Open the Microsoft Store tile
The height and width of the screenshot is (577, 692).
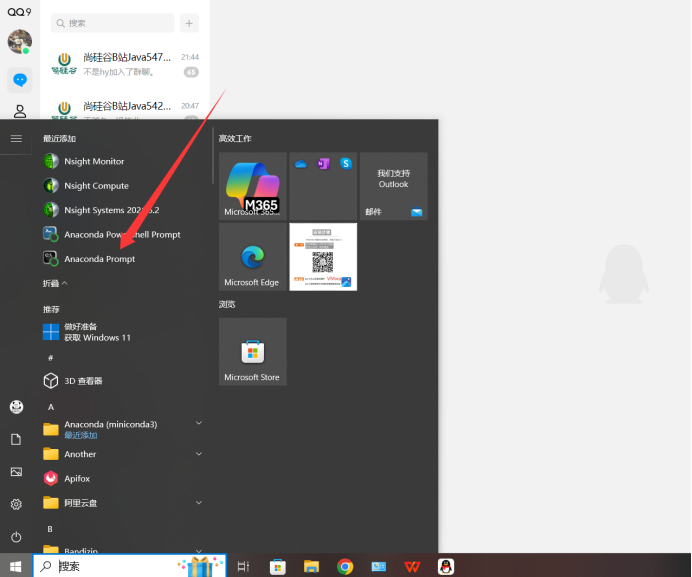[252, 351]
